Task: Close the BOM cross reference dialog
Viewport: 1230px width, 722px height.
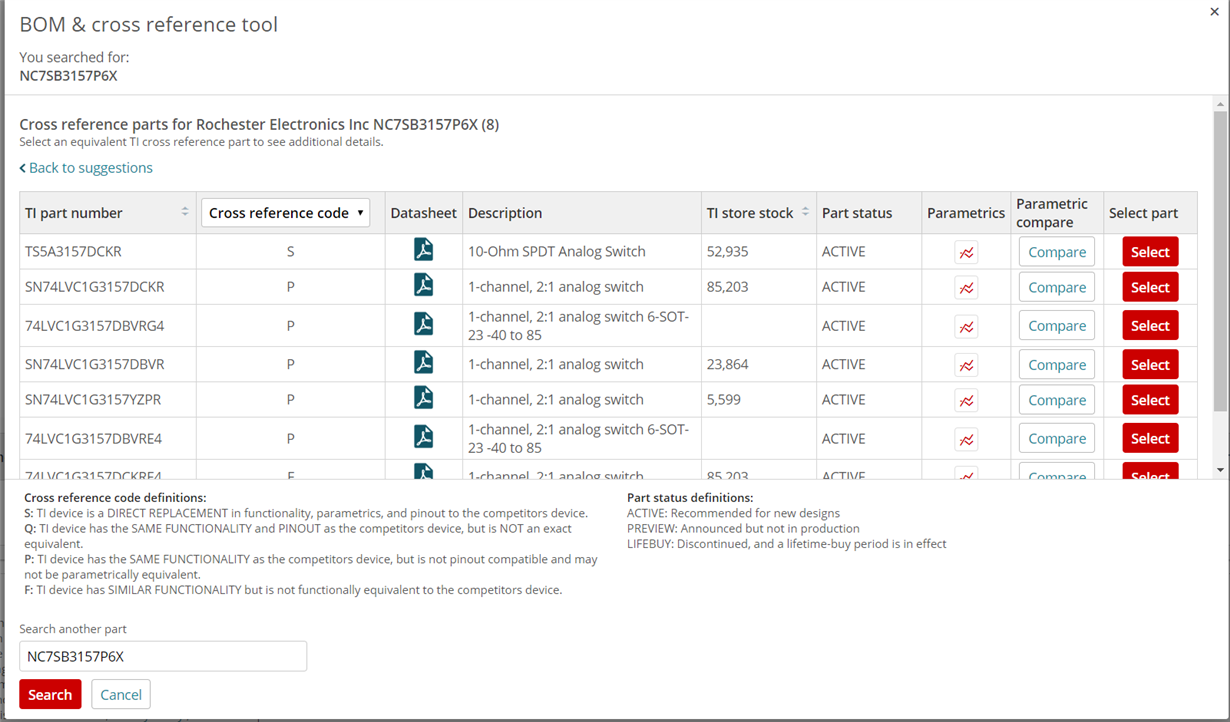Action: [1214, 11]
